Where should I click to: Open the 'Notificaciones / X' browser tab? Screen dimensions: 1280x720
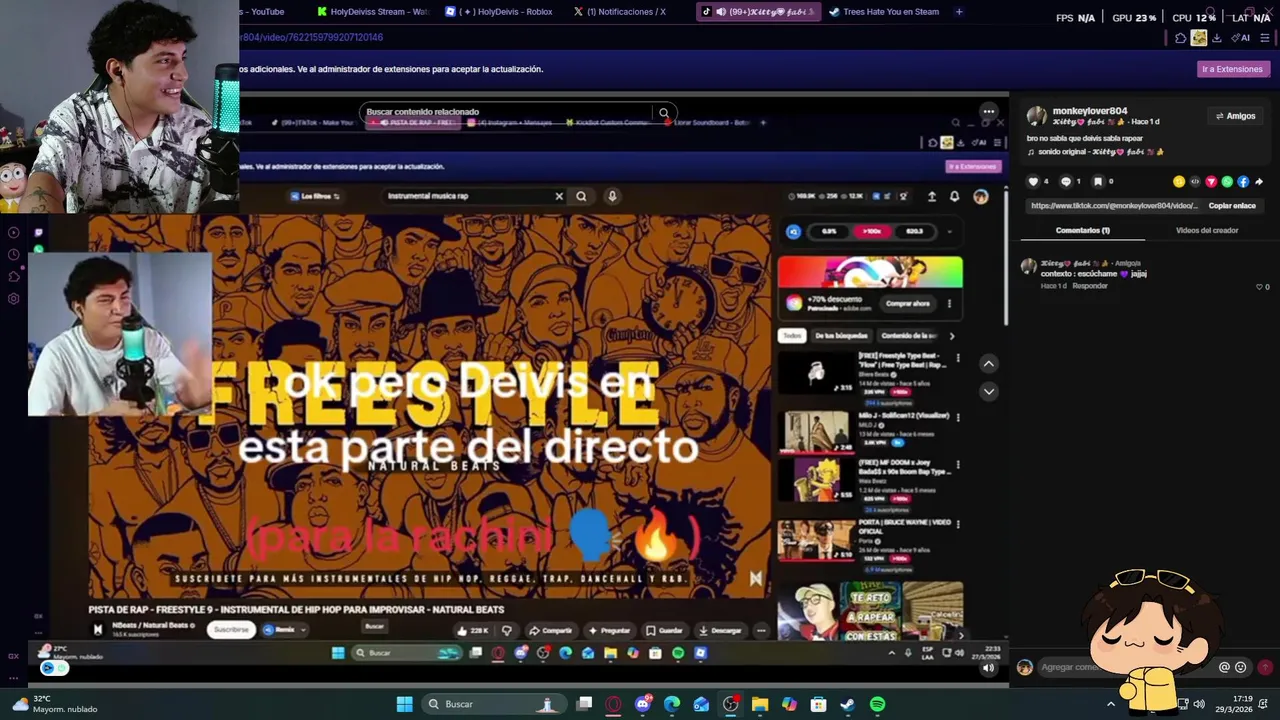tap(621, 12)
